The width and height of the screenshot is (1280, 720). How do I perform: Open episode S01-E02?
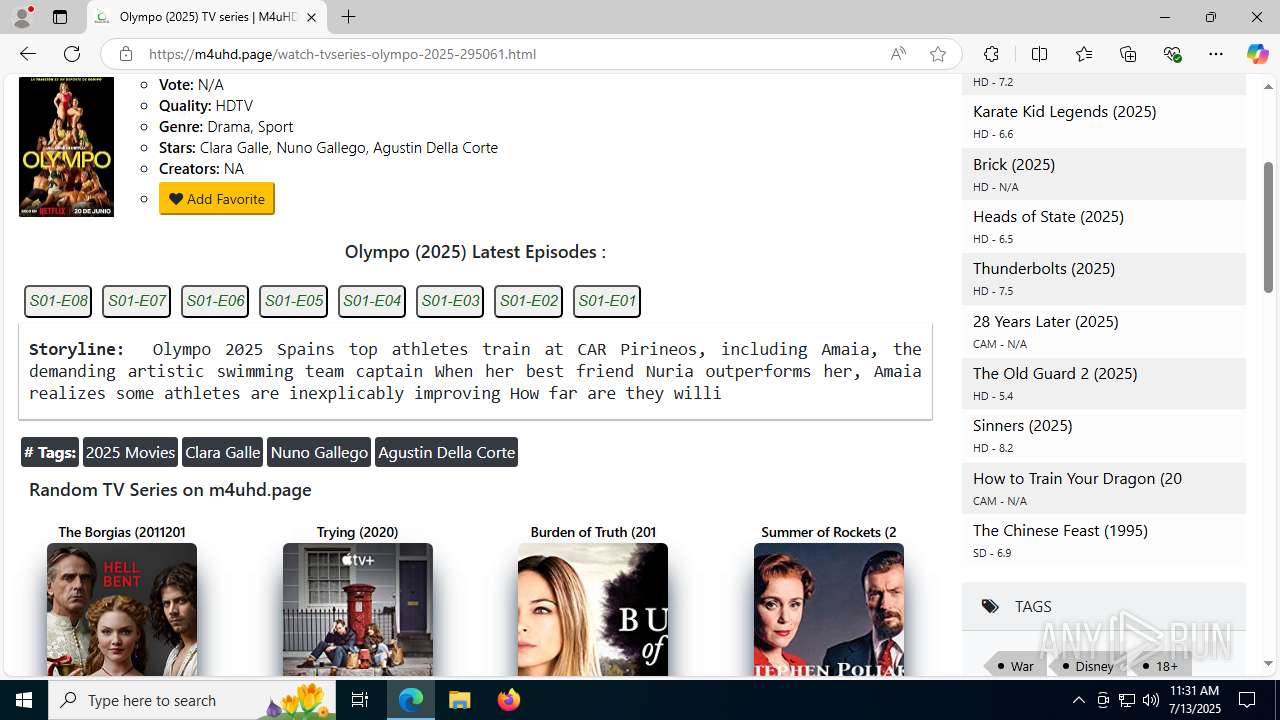pyautogui.click(x=529, y=301)
